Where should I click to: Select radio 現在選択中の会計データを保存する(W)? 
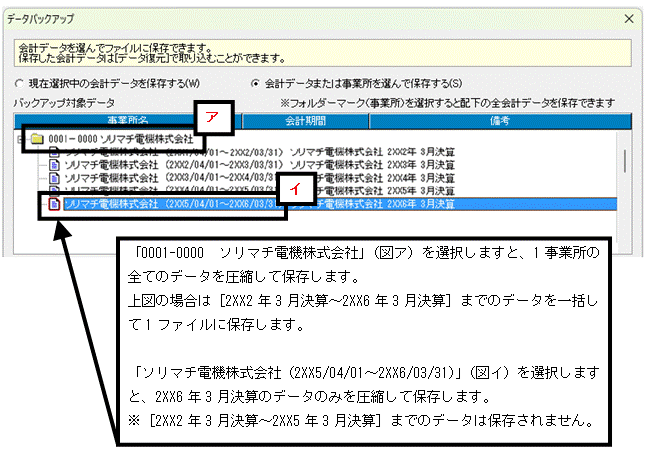[x=107, y=83]
